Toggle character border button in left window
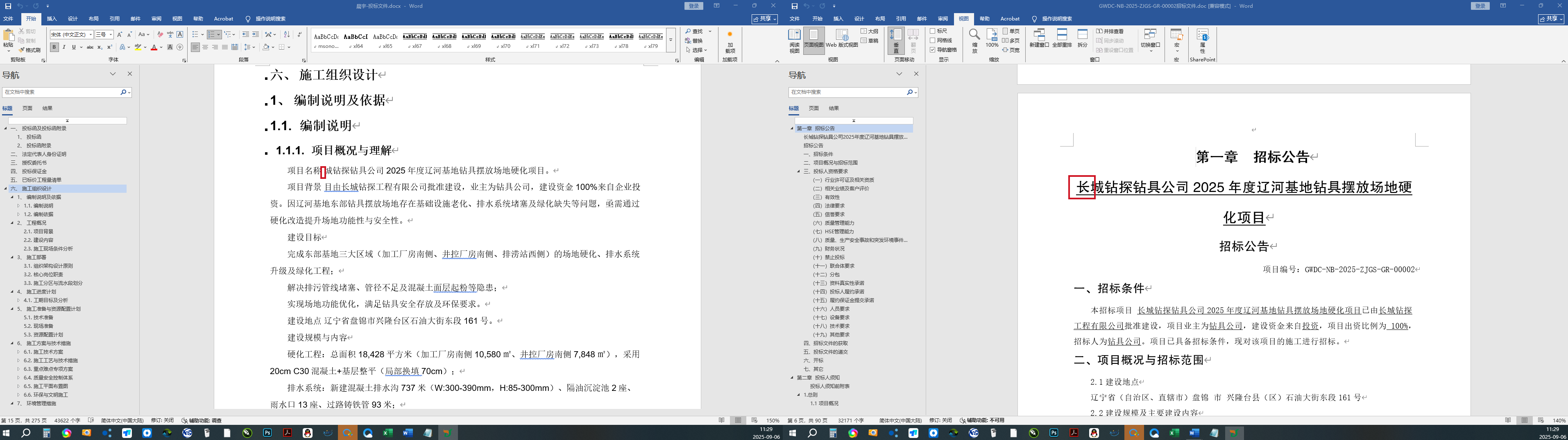Image resolution: width=1568 pixels, height=440 pixels. coord(180,35)
